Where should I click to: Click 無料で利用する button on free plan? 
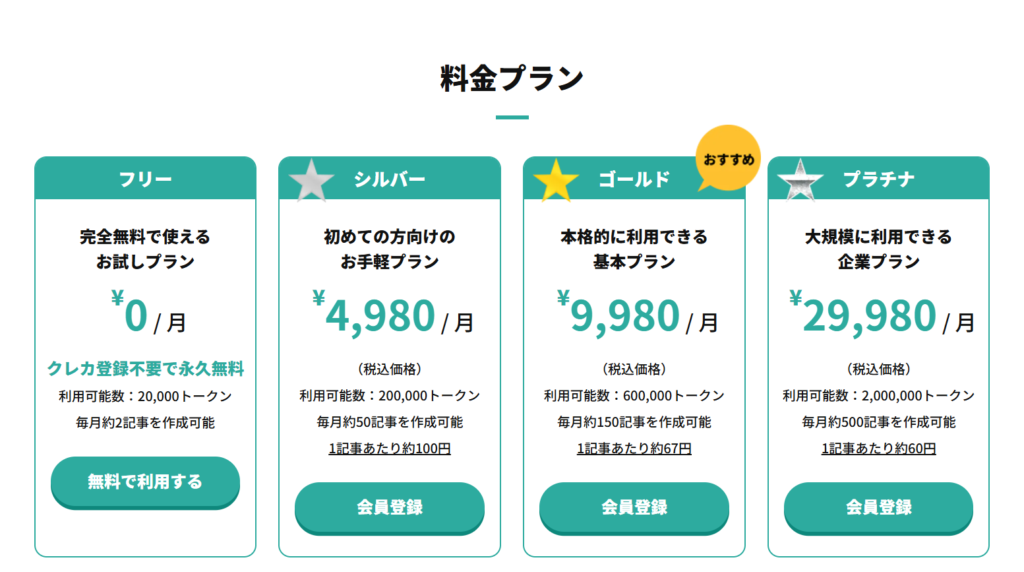145,482
